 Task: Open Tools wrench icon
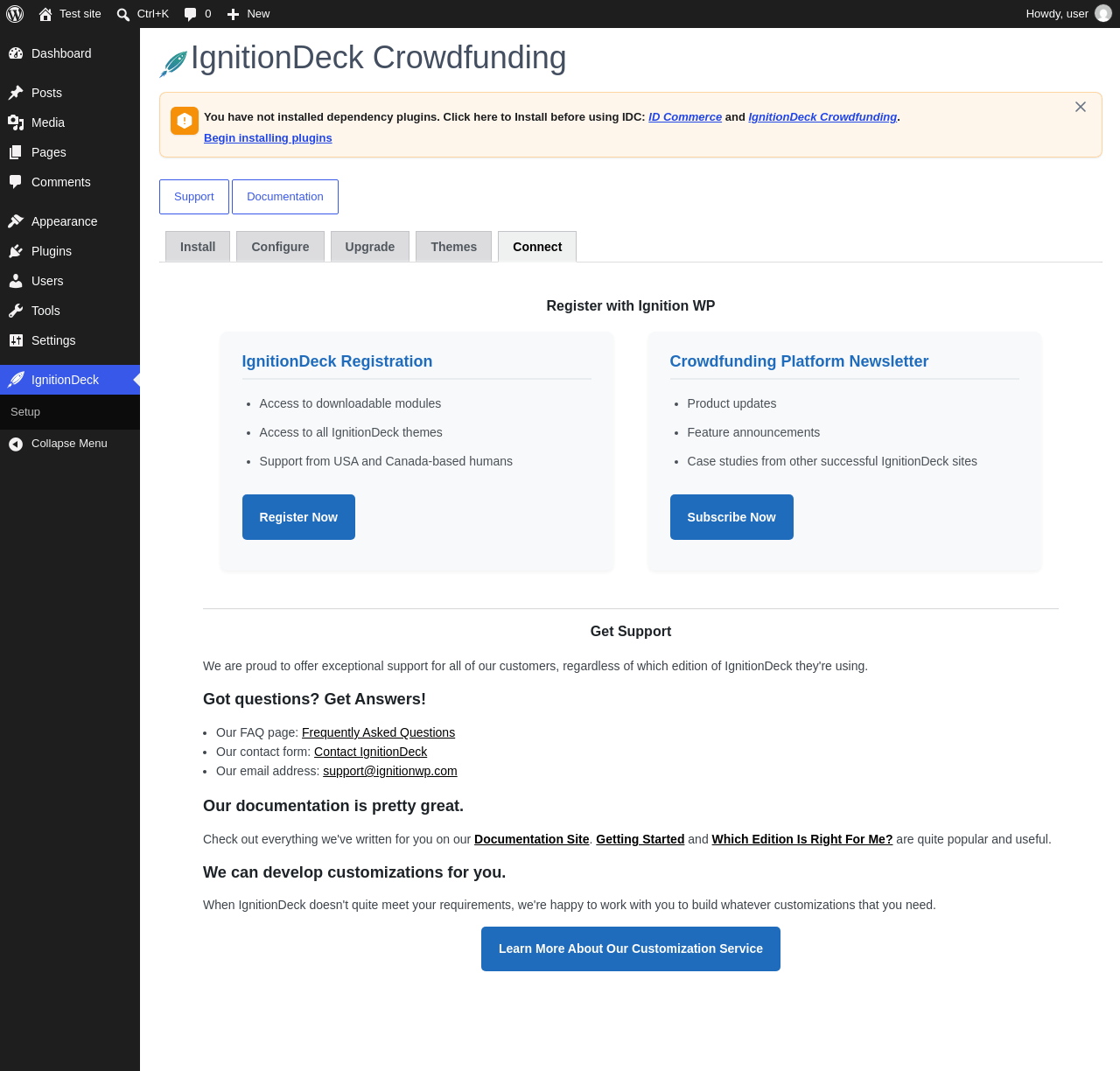point(16,311)
